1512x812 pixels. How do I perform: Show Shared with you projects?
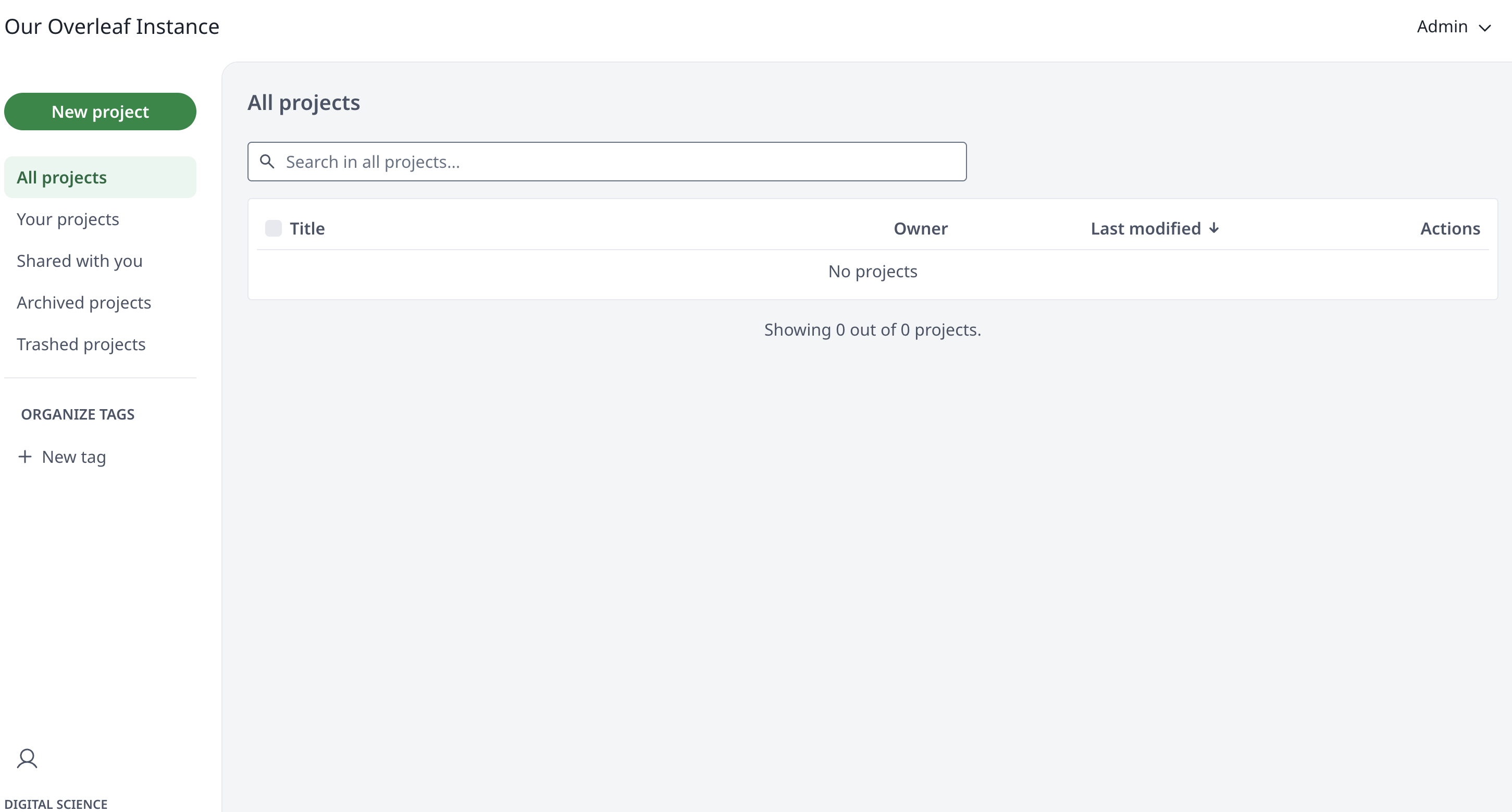click(x=79, y=261)
